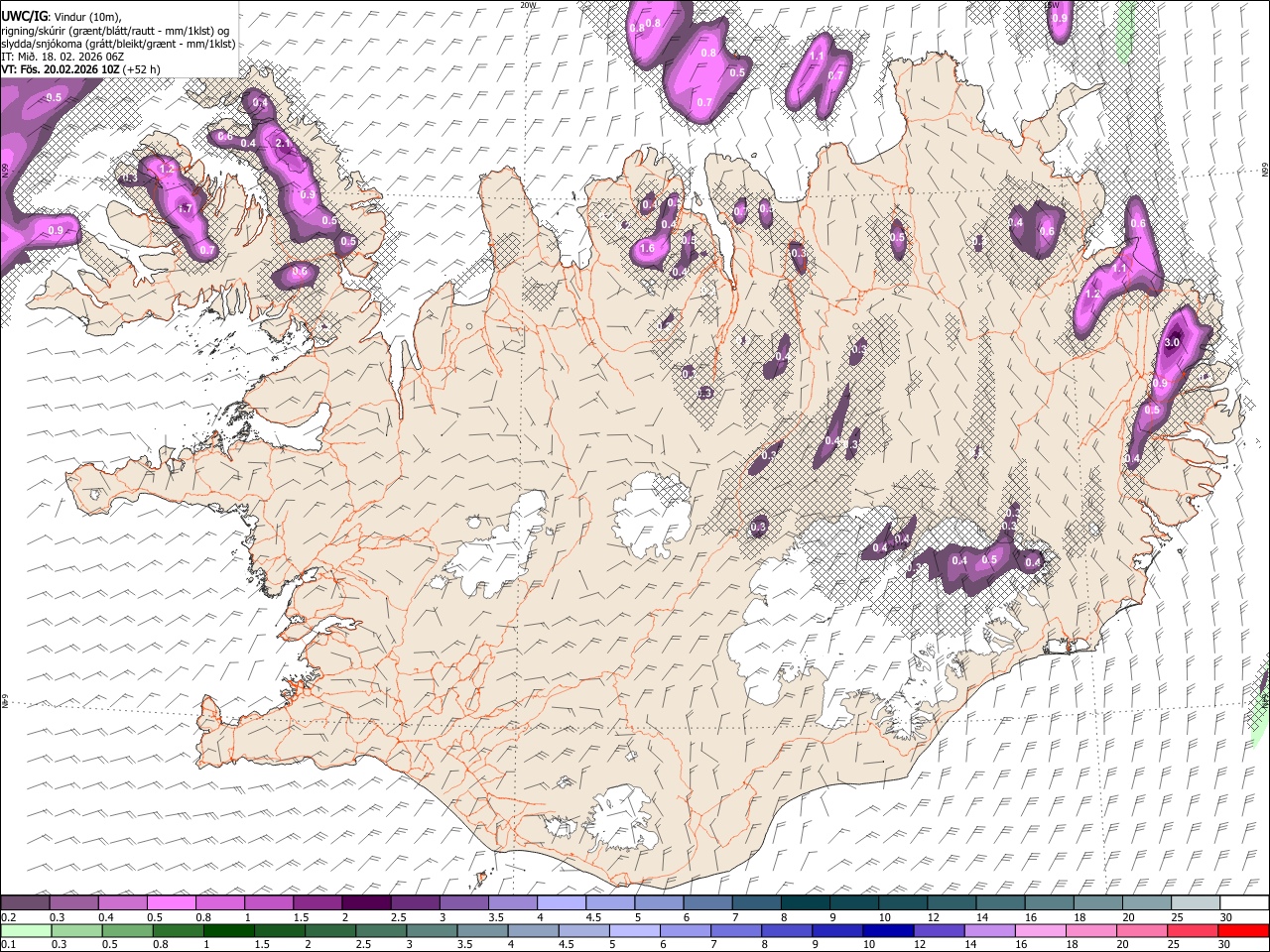Pick the darkest purple snow swatch between 2 and 2.5
Image resolution: width=1270 pixels, height=952 pixels.
coord(366,903)
